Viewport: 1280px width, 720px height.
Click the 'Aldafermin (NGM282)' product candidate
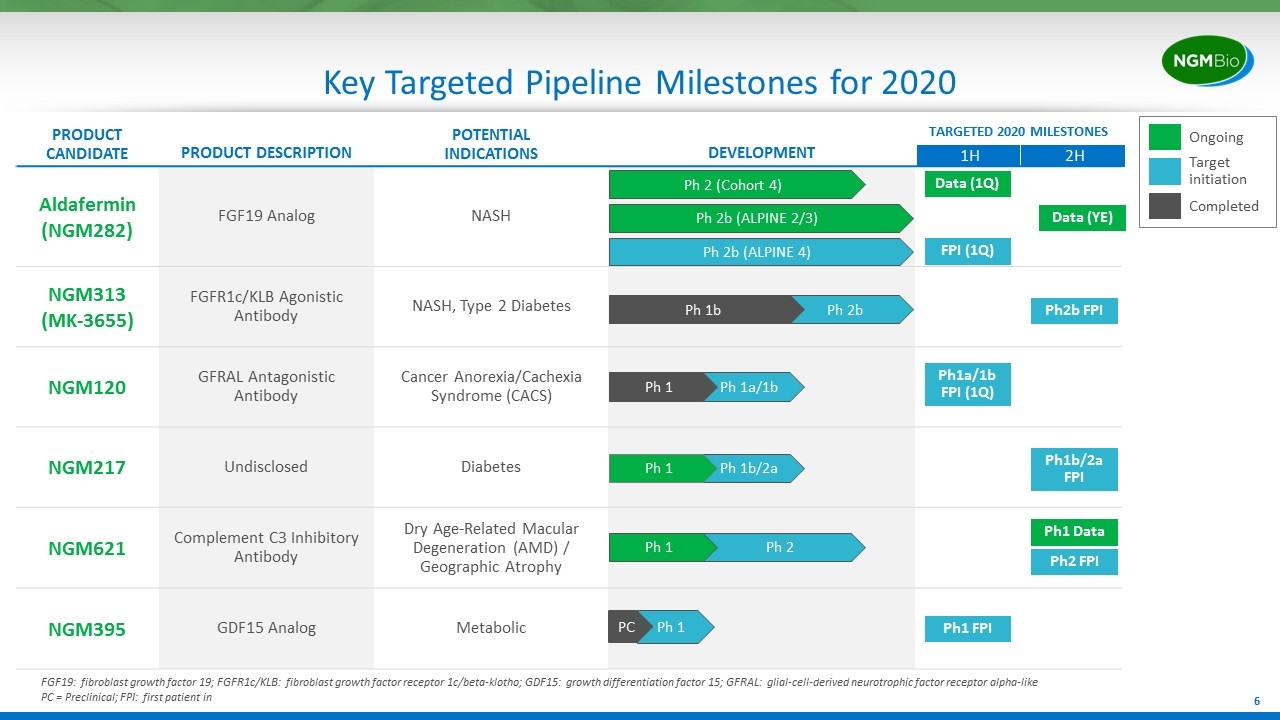pyautogui.click(x=87, y=216)
